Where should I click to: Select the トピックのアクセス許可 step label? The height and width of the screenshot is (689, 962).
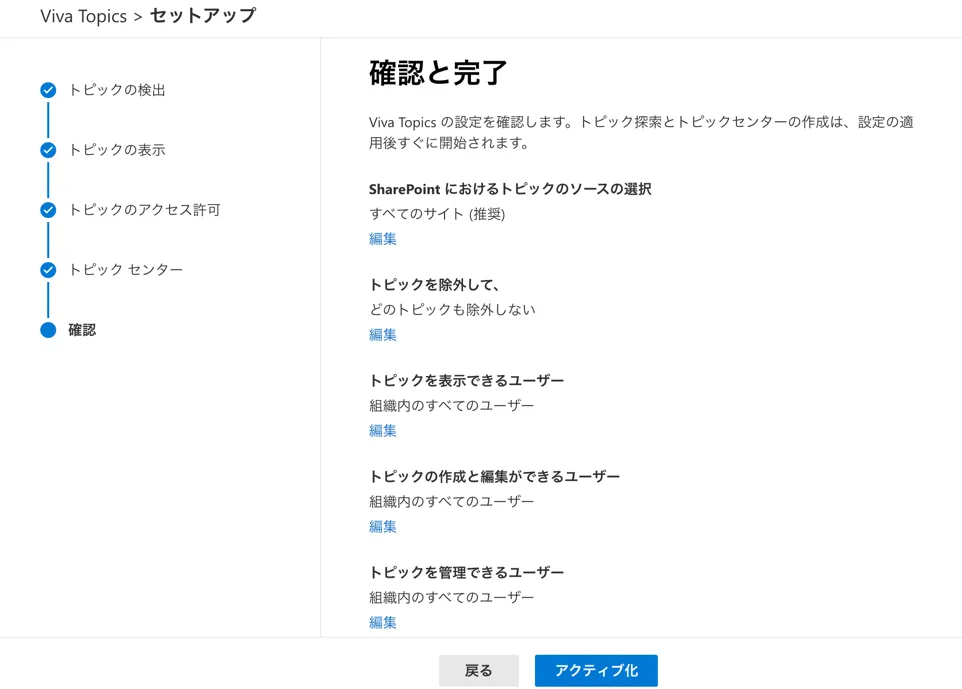pos(144,210)
